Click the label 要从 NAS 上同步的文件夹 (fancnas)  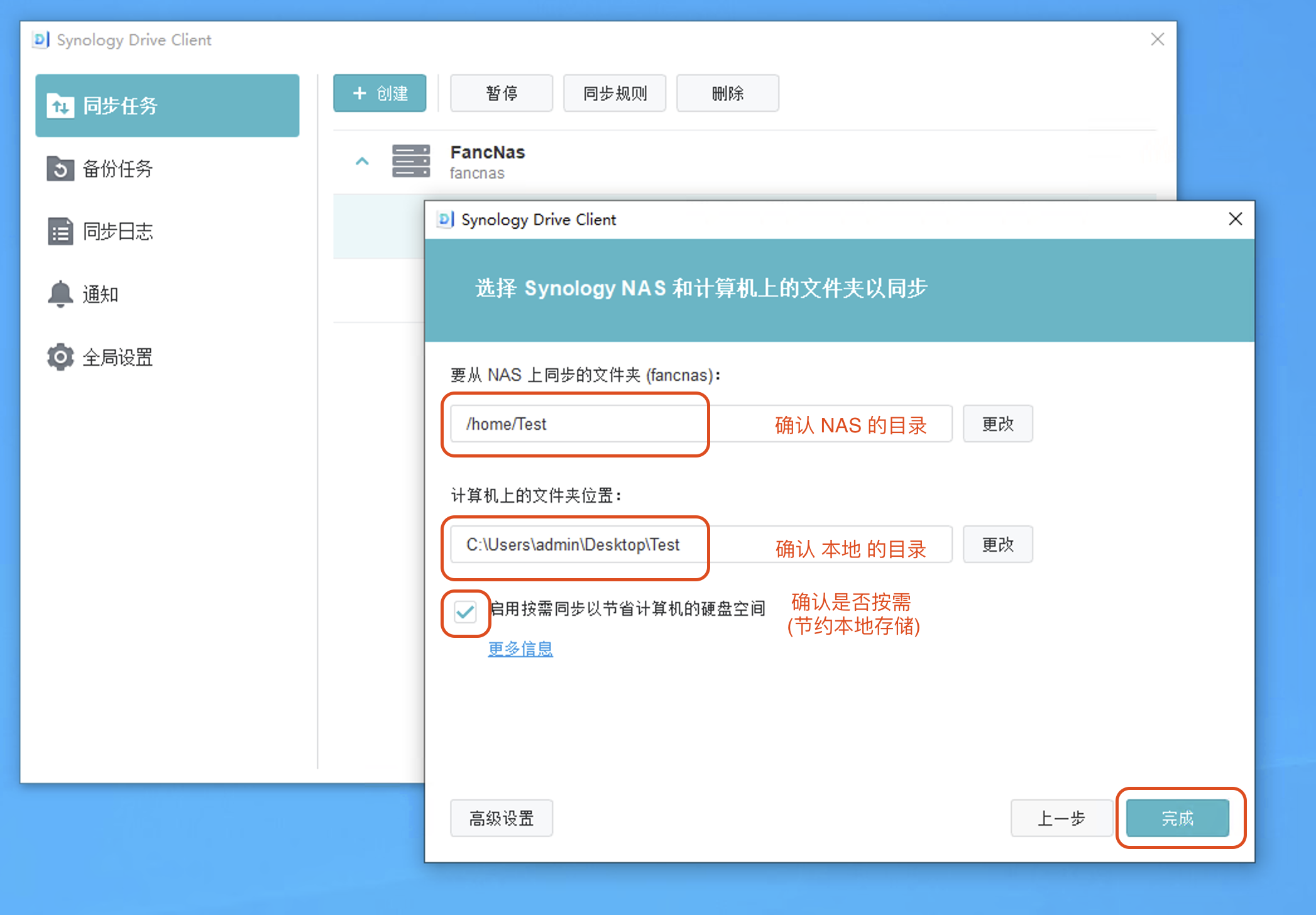(x=585, y=375)
